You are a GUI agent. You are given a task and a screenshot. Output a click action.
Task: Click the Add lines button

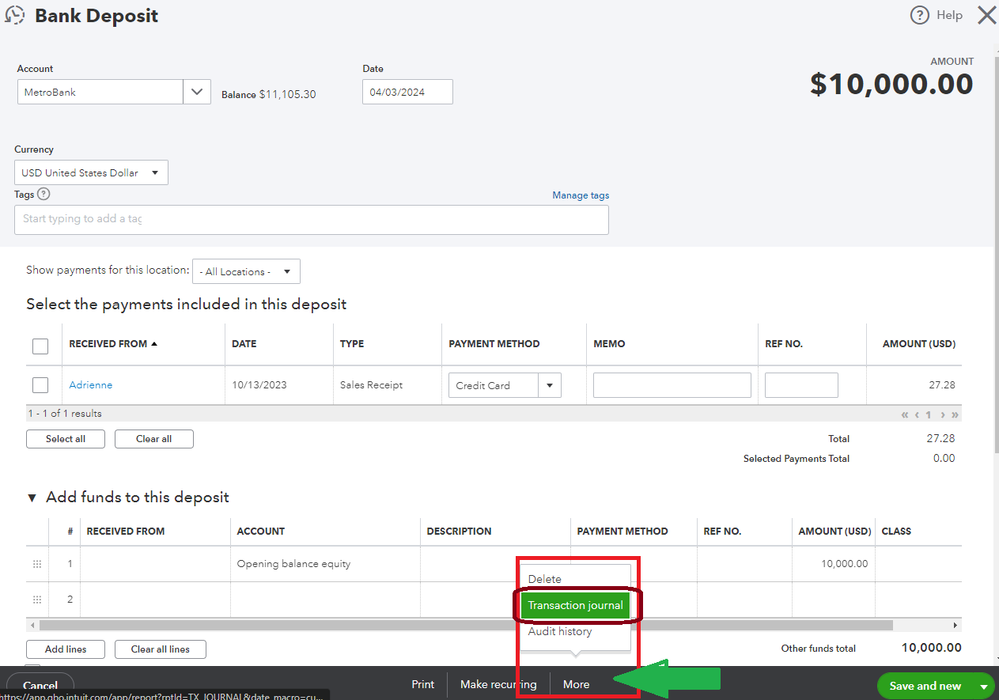click(x=66, y=649)
